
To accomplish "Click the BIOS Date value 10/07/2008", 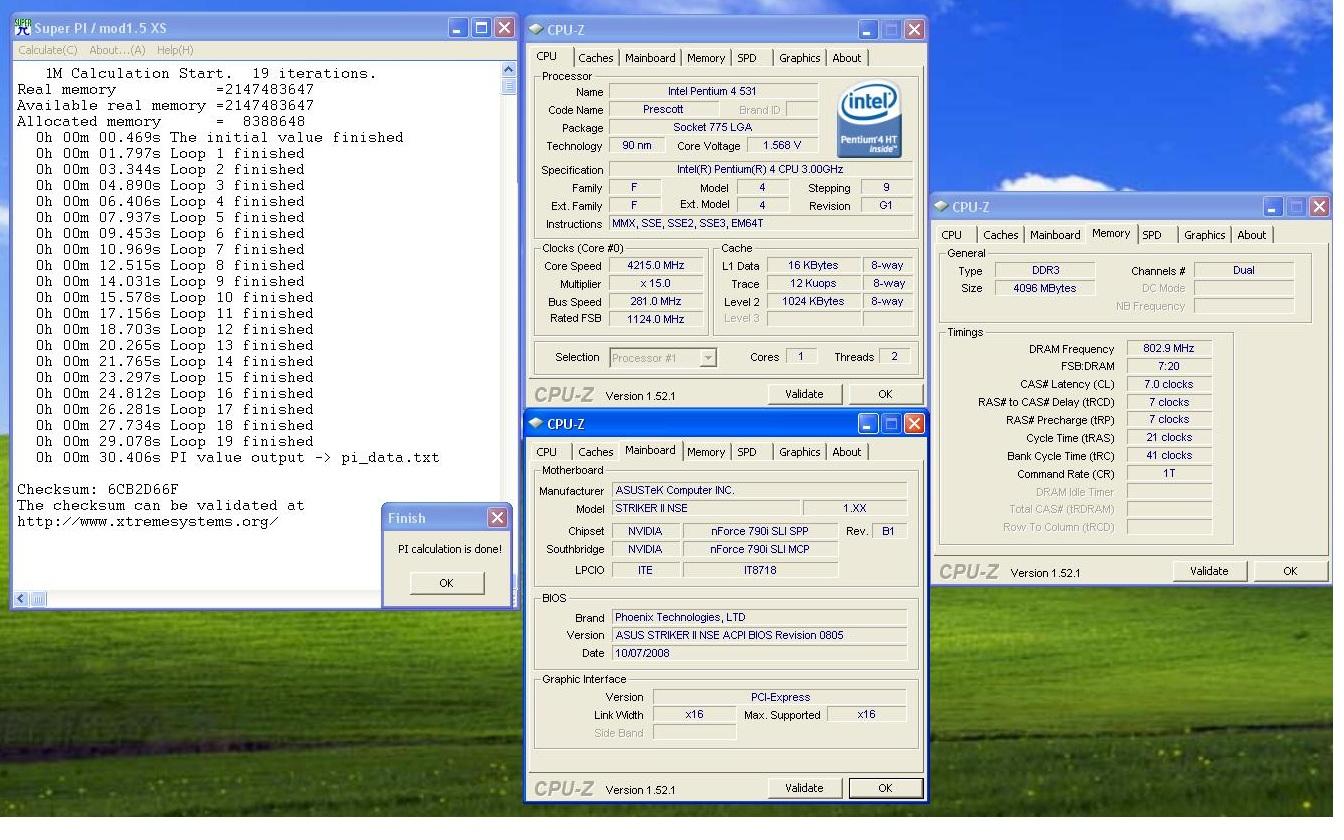I will (x=759, y=654).
